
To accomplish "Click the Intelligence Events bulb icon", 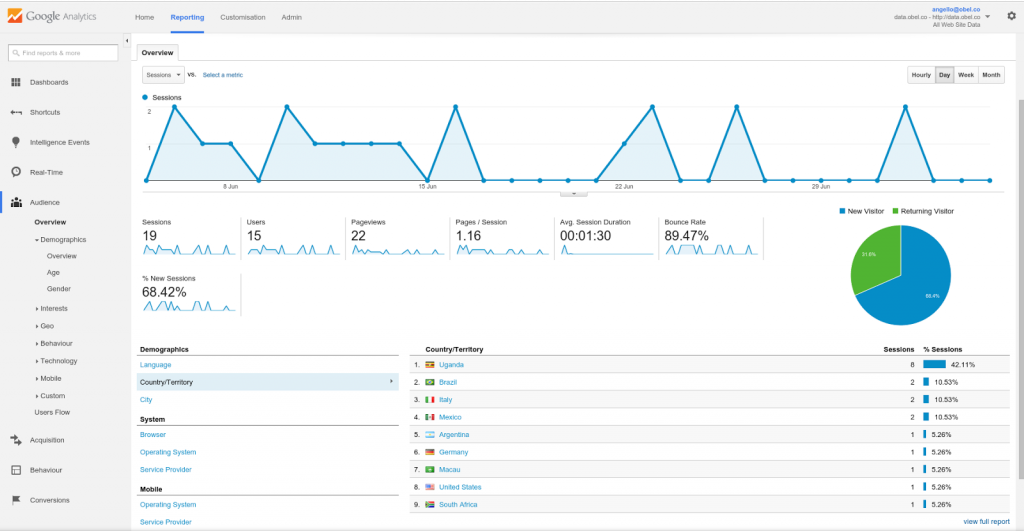I will (16, 142).
